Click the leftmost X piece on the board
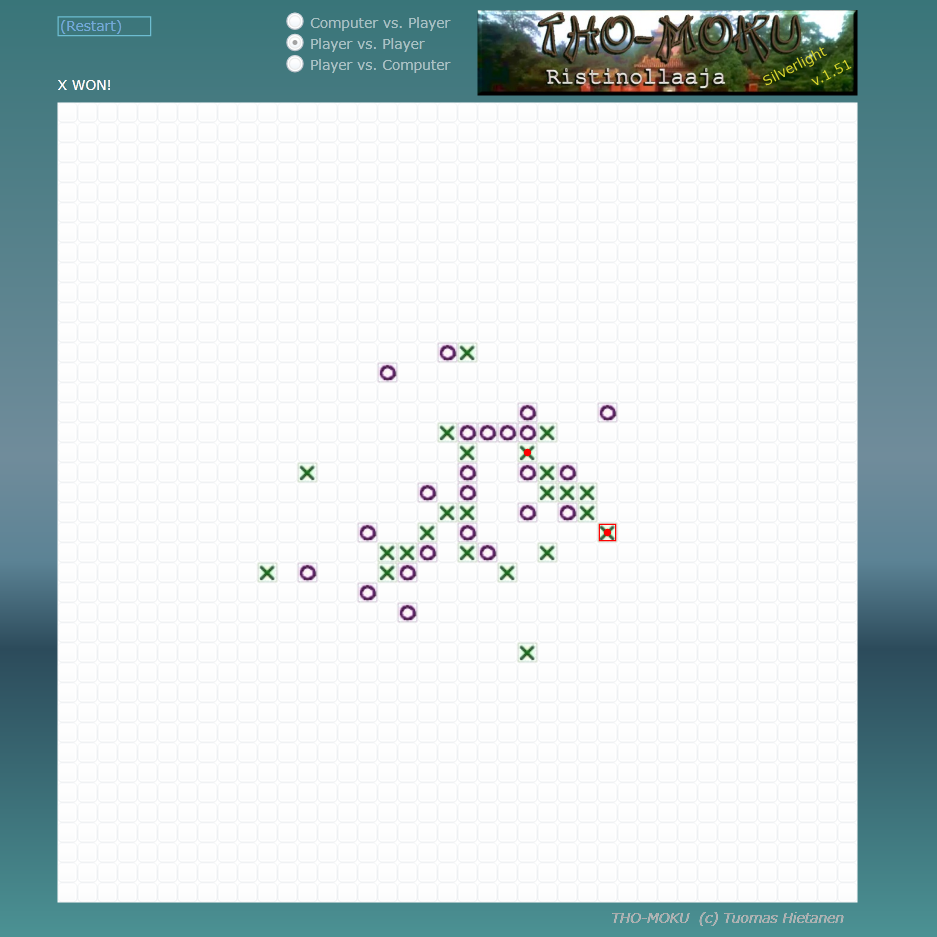This screenshot has width=937, height=937. point(267,573)
